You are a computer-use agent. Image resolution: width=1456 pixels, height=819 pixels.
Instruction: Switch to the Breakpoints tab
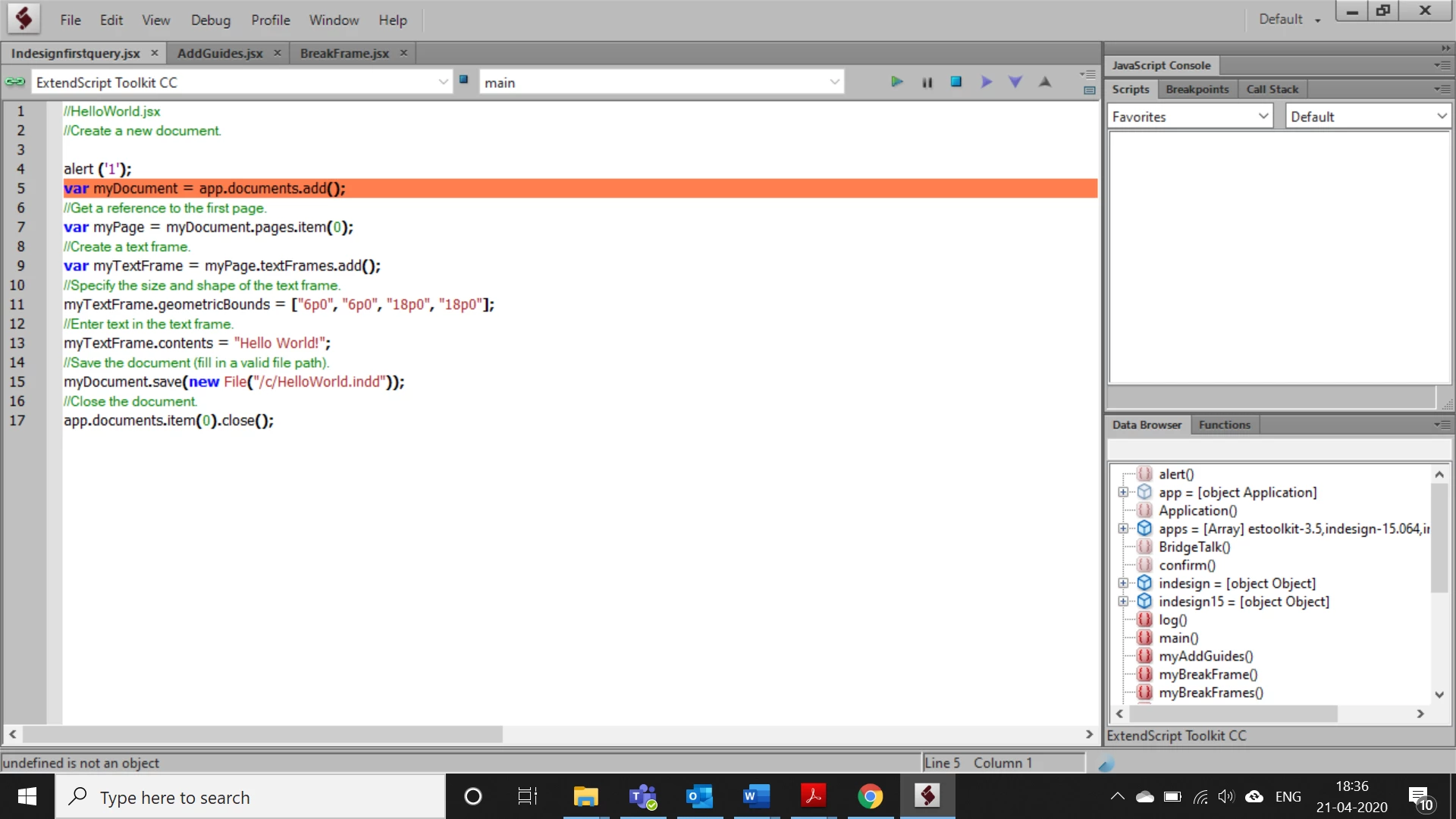(1197, 89)
